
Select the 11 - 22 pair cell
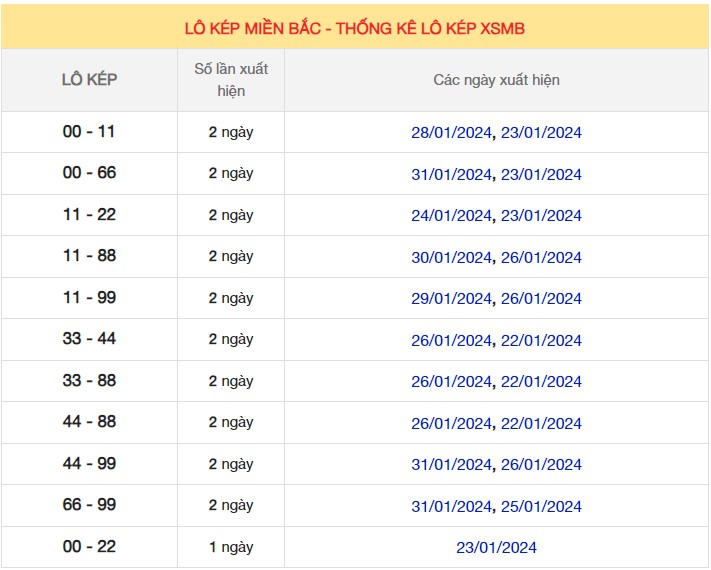(89, 215)
